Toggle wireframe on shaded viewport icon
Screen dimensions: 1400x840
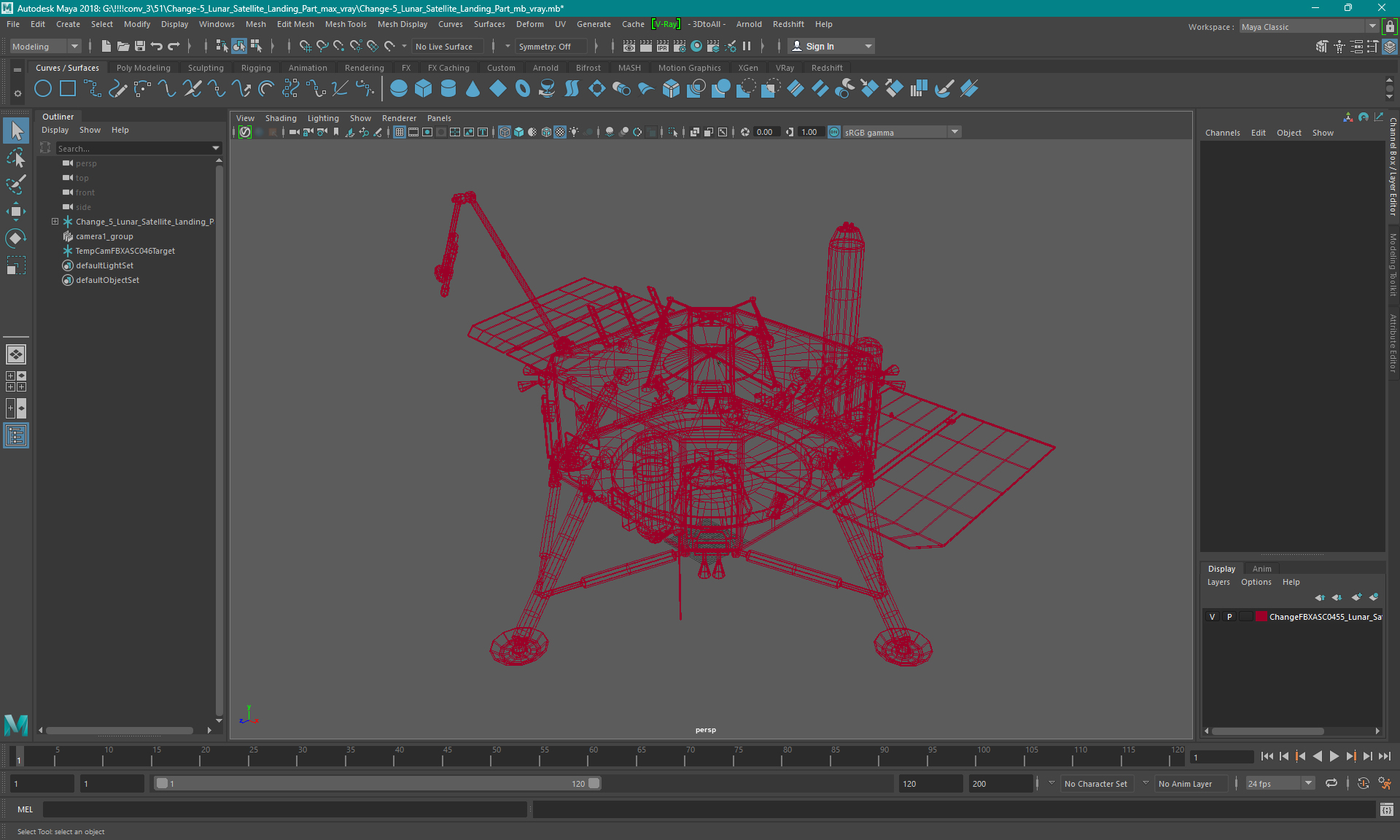[546, 132]
